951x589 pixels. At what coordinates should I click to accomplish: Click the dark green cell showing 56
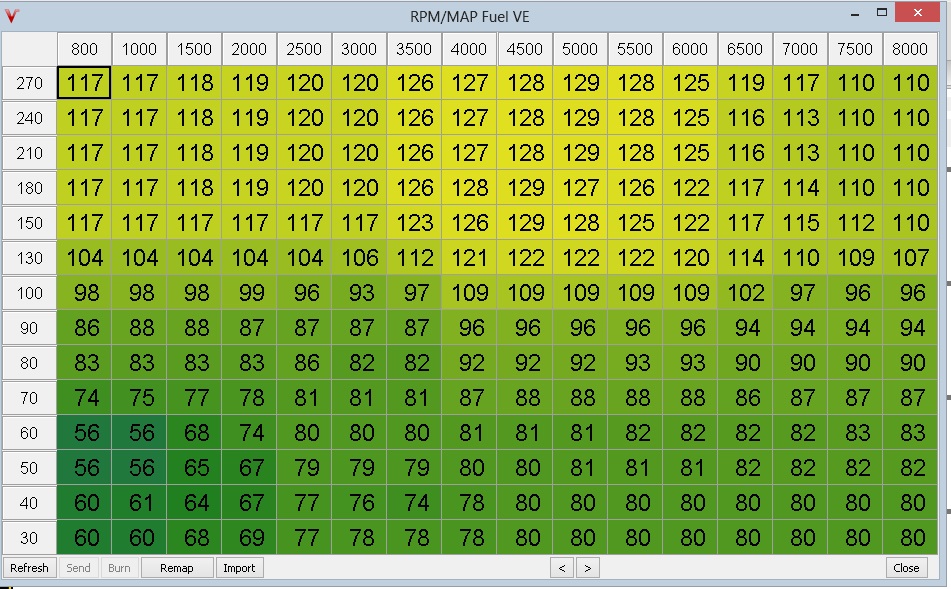point(84,433)
